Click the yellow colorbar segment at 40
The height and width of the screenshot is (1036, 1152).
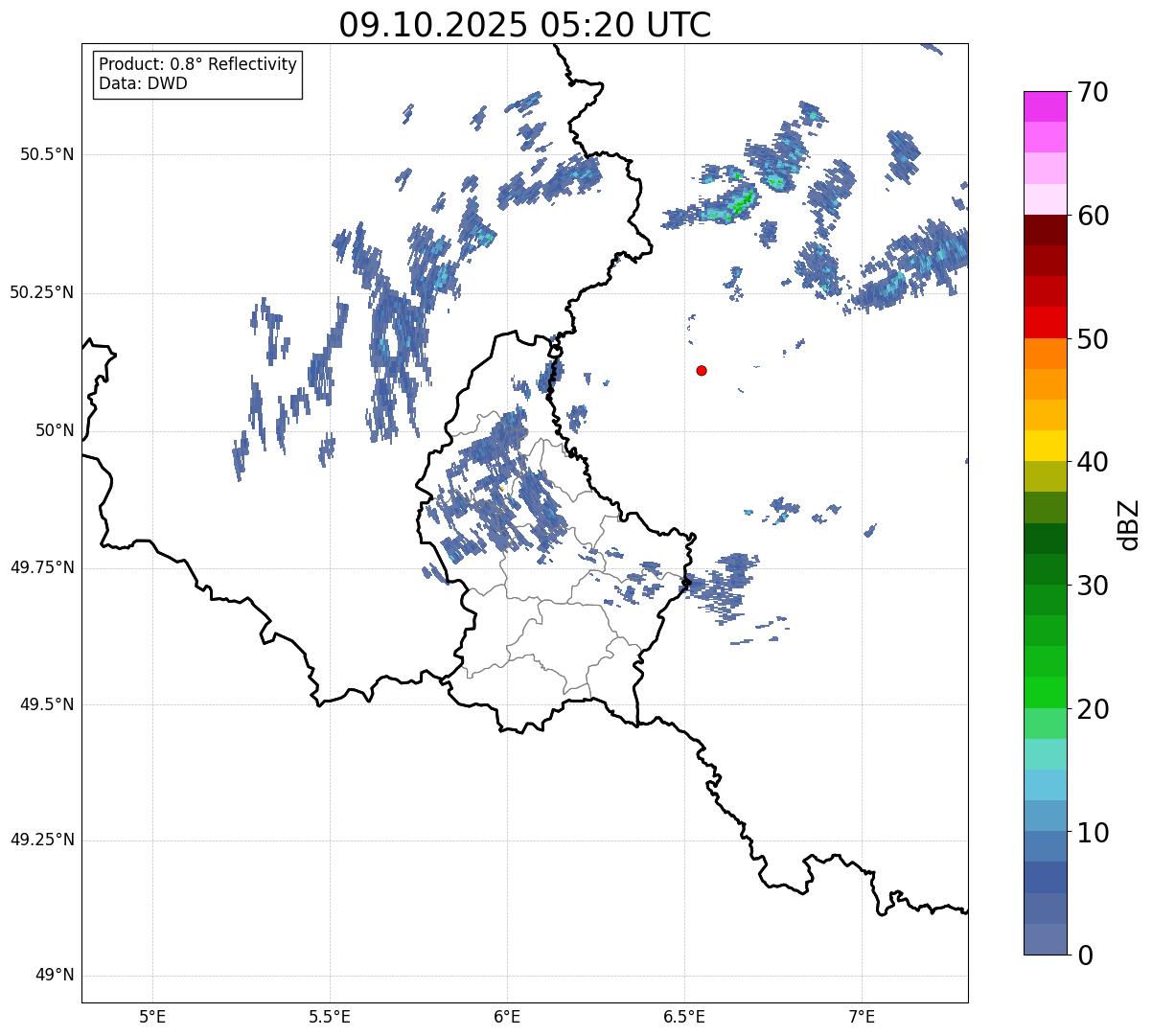pyautogui.click(x=1046, y=446)
